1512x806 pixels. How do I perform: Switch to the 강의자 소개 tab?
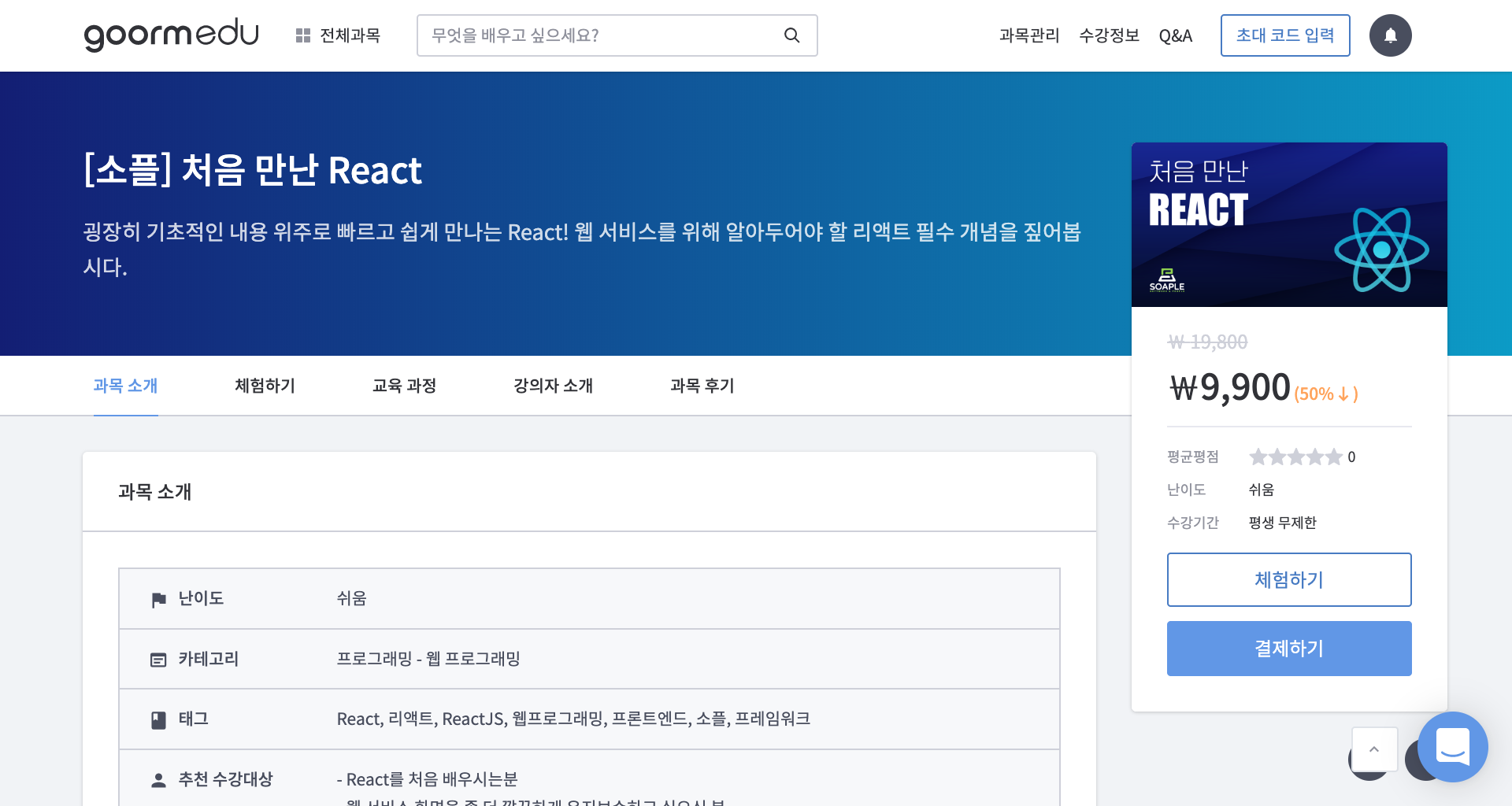553,386
